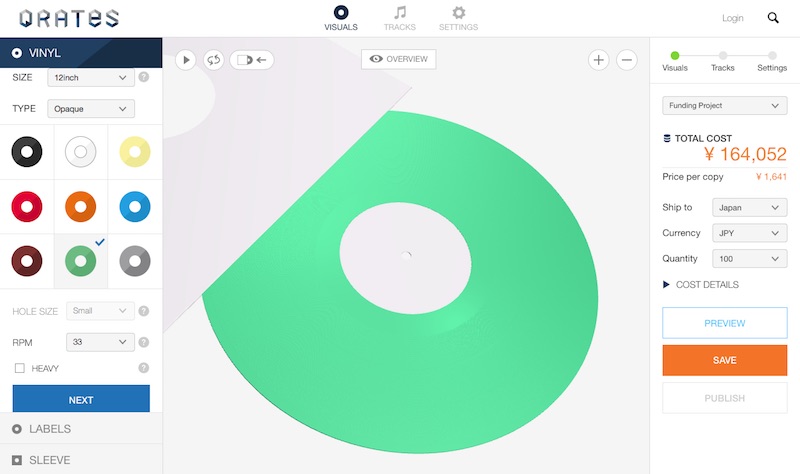Click the blue Next button
The height and width of the screenshot is (474, 800).
[x=81, y=399]
